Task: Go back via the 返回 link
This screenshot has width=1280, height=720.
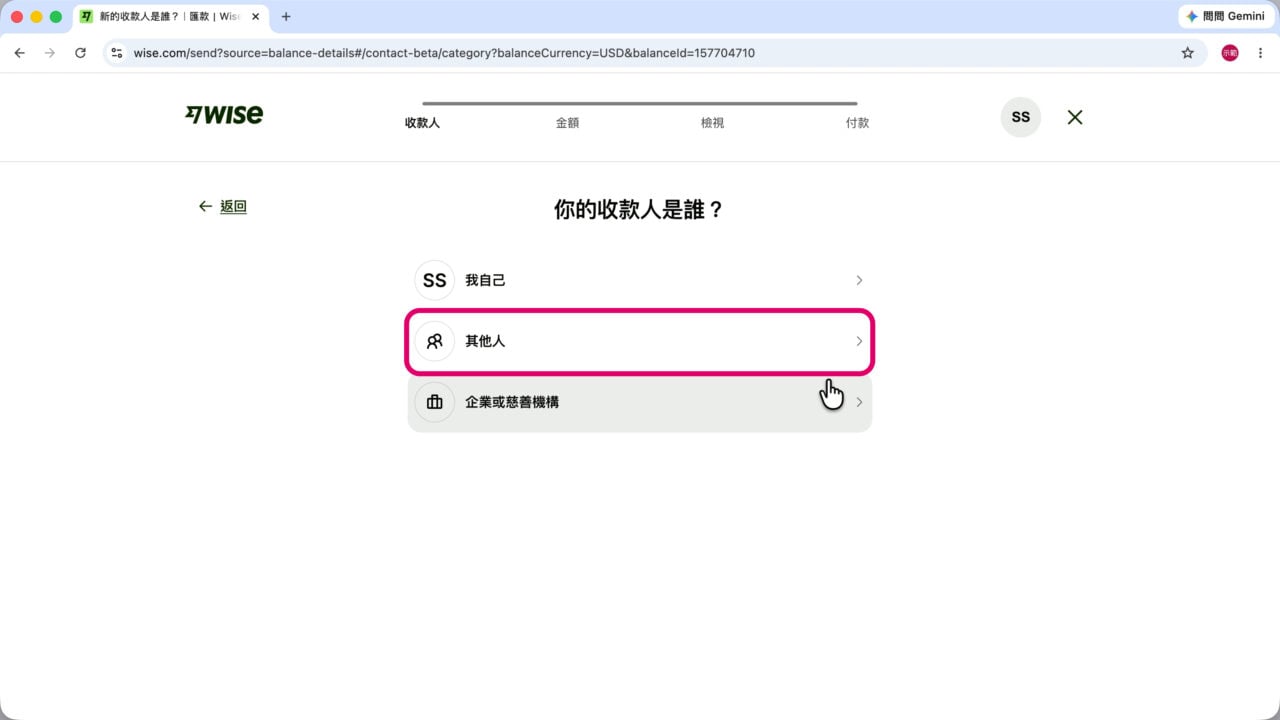Action: tap(233, 206)
